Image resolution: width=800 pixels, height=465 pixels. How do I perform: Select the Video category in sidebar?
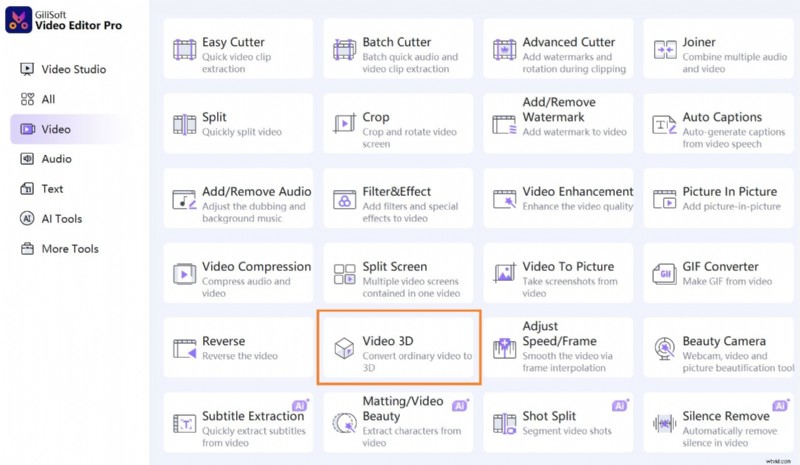pyautogui.click(x=68, y=129)
